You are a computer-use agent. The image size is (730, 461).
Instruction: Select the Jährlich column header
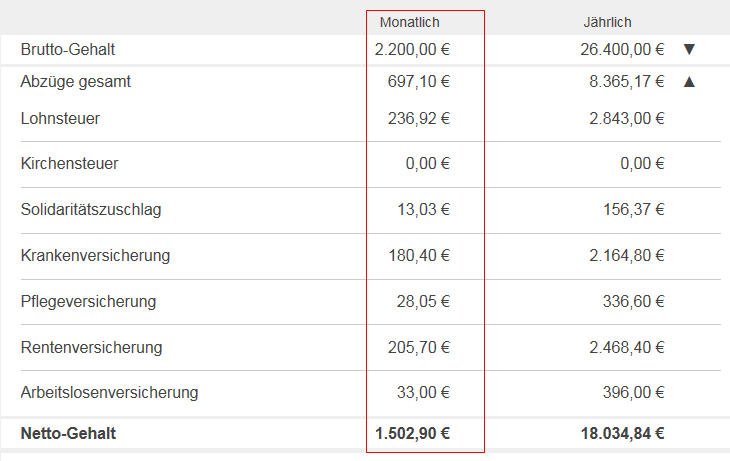[608, 22]
